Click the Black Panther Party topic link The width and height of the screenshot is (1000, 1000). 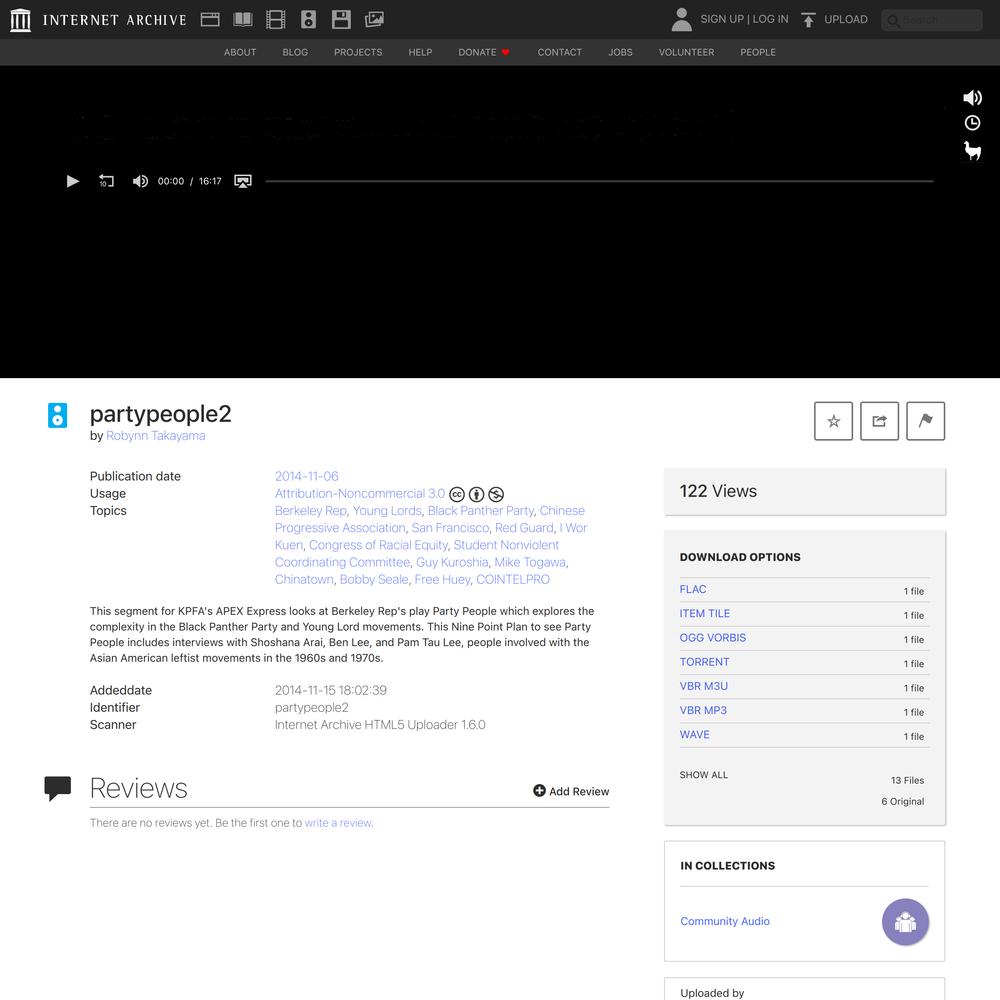[x=481, y=511]
